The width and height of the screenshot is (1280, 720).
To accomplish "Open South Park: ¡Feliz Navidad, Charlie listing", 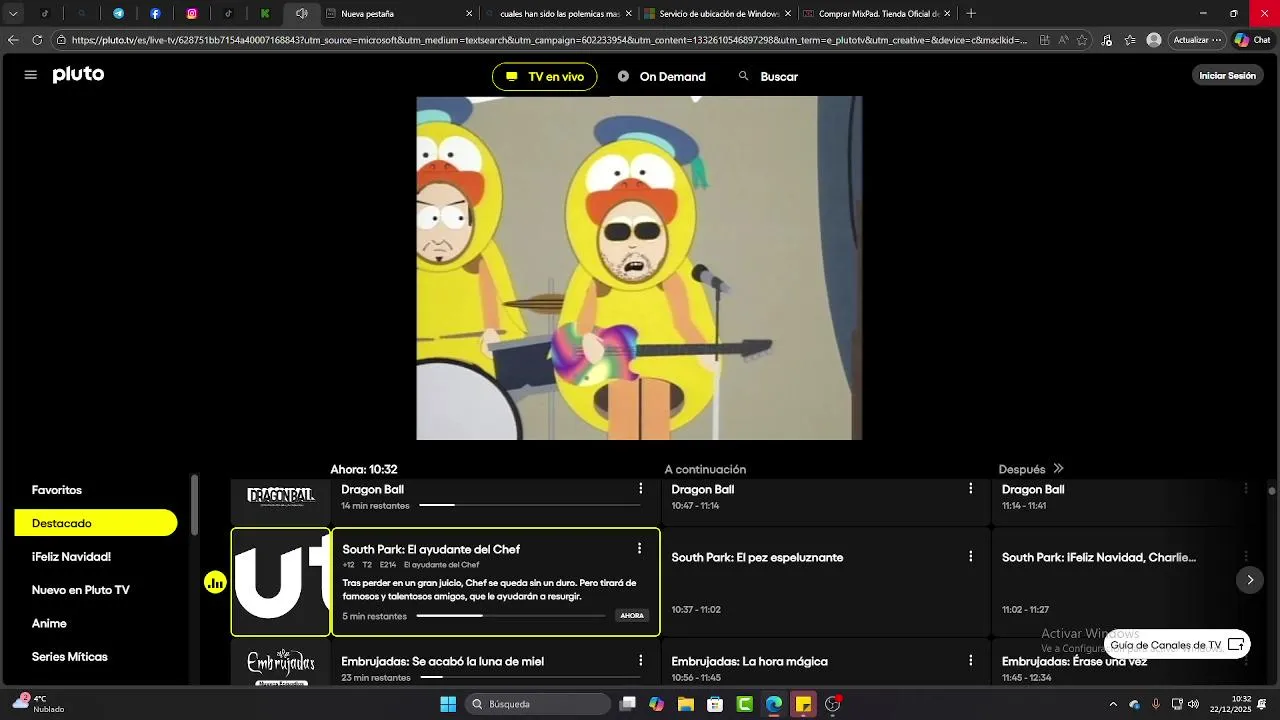I will point(1099,557).
